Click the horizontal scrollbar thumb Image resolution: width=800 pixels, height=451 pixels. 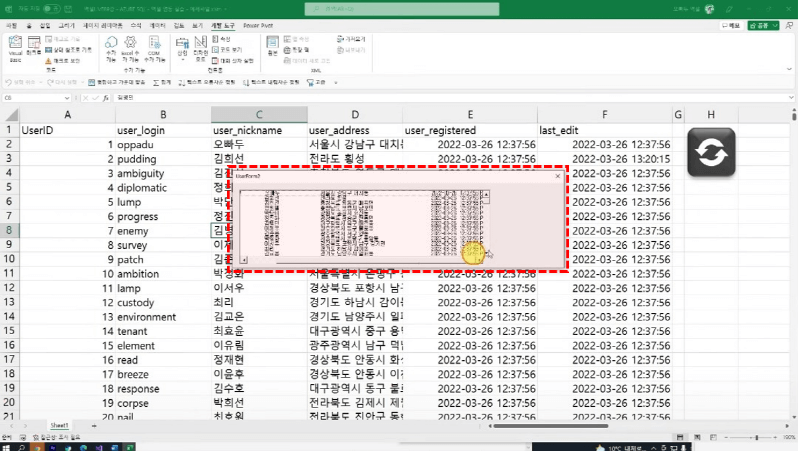[551, 426]
